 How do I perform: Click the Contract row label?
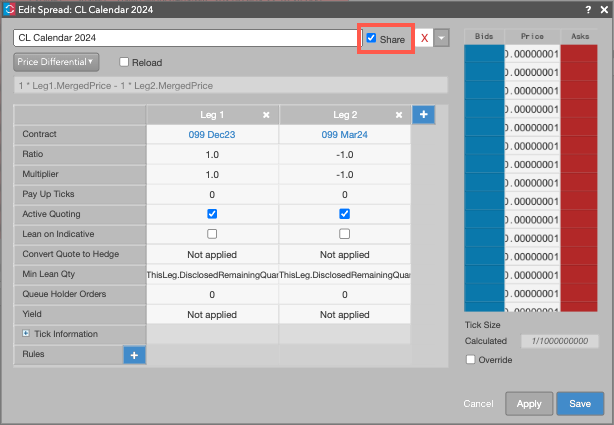pos(39,134)
